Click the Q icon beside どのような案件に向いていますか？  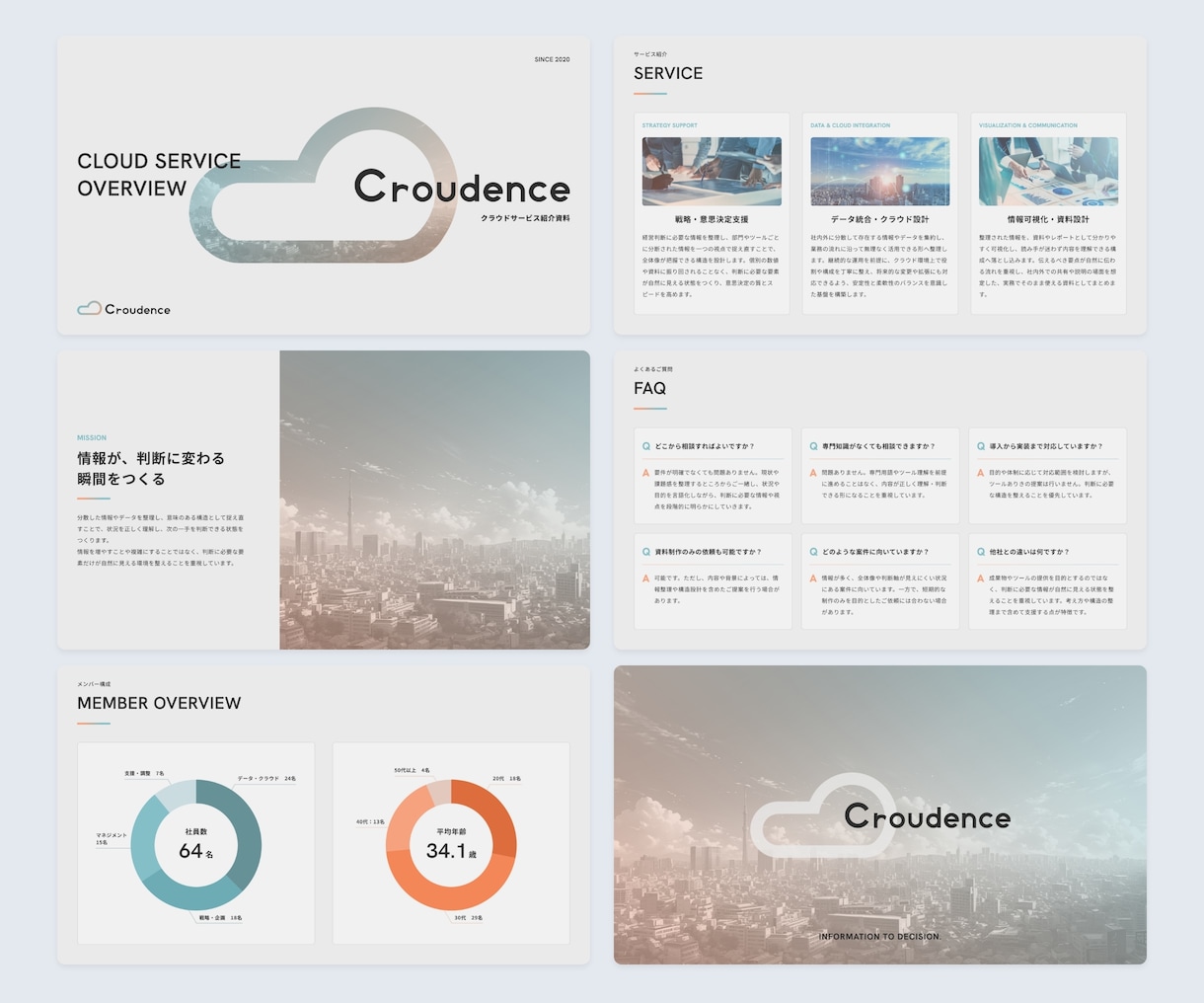coord(813,552)
